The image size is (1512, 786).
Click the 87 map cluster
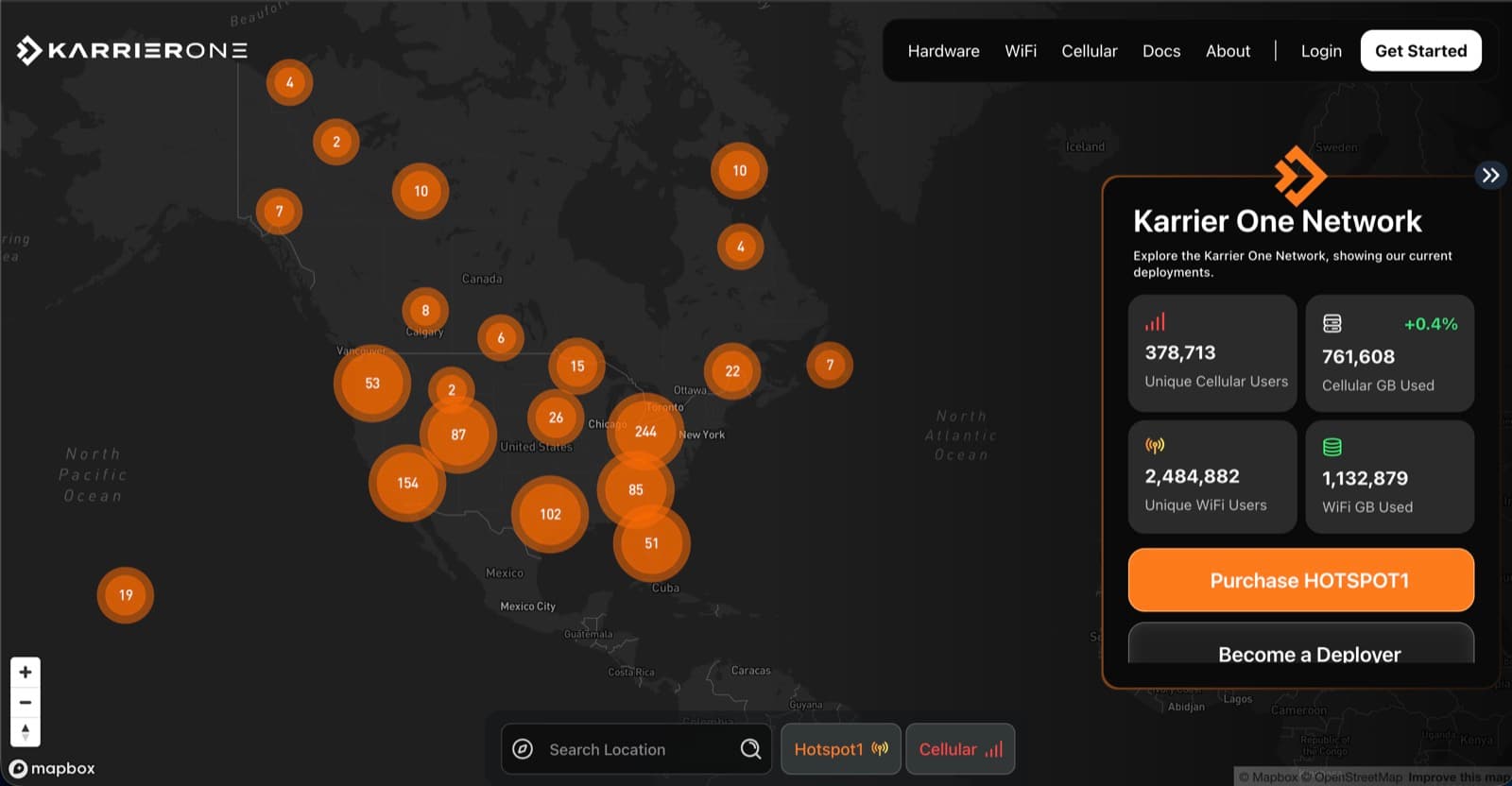[458, 435]
